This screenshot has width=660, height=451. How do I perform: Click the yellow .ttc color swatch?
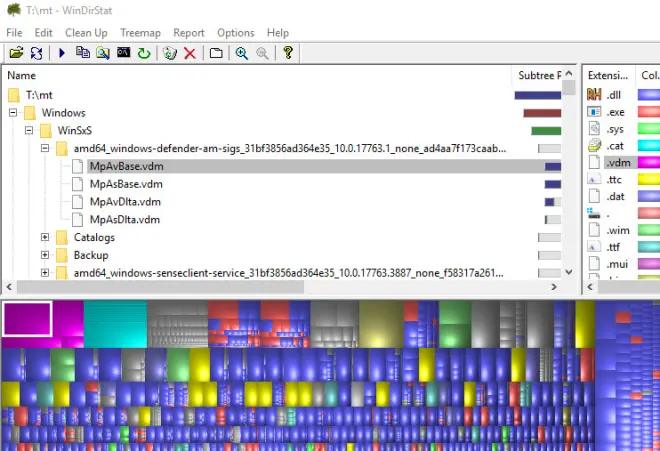coord(649,179)
